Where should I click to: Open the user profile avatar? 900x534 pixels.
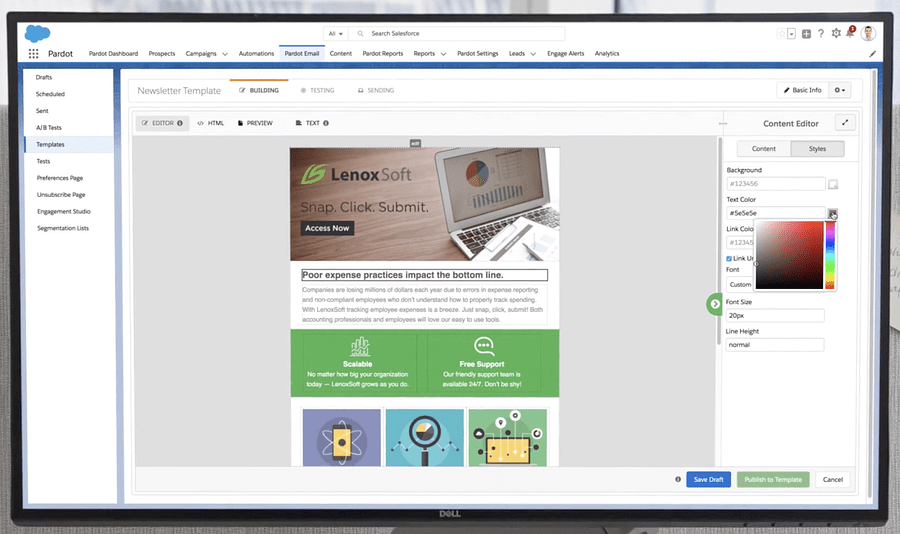click(x=867, y=33)
